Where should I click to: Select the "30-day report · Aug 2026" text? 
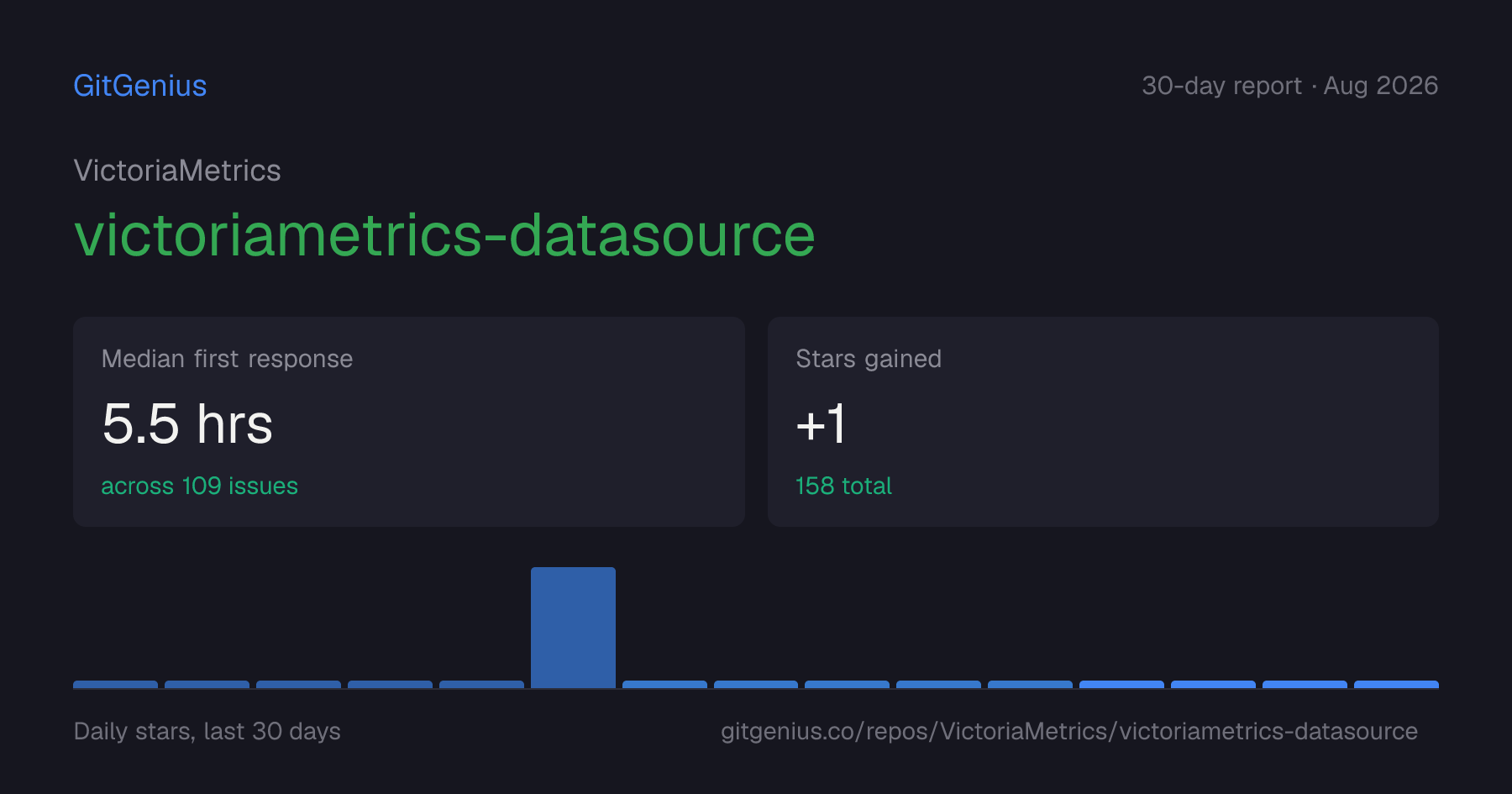[1289, 86]
